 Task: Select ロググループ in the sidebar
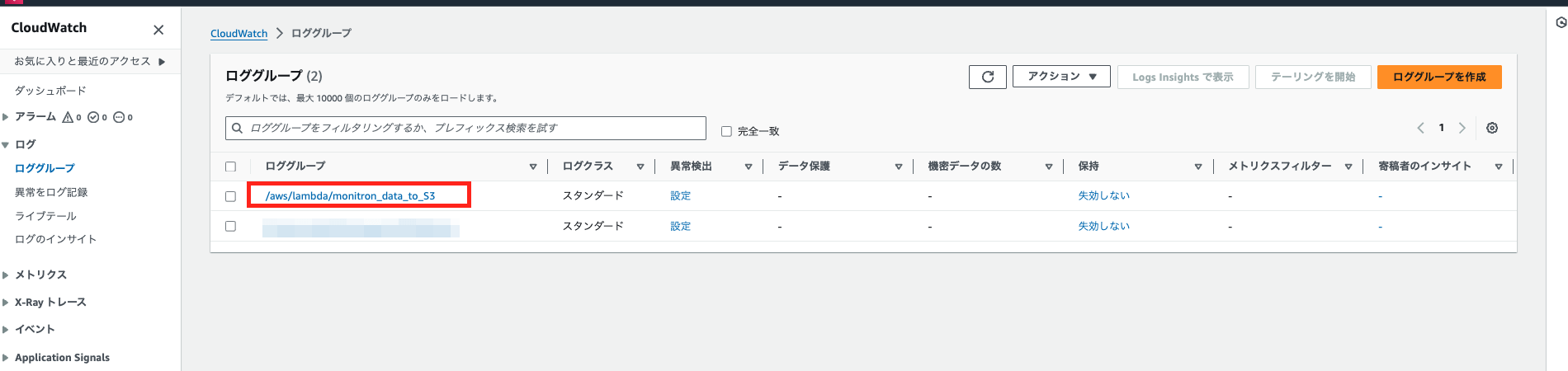pos(45,168)
